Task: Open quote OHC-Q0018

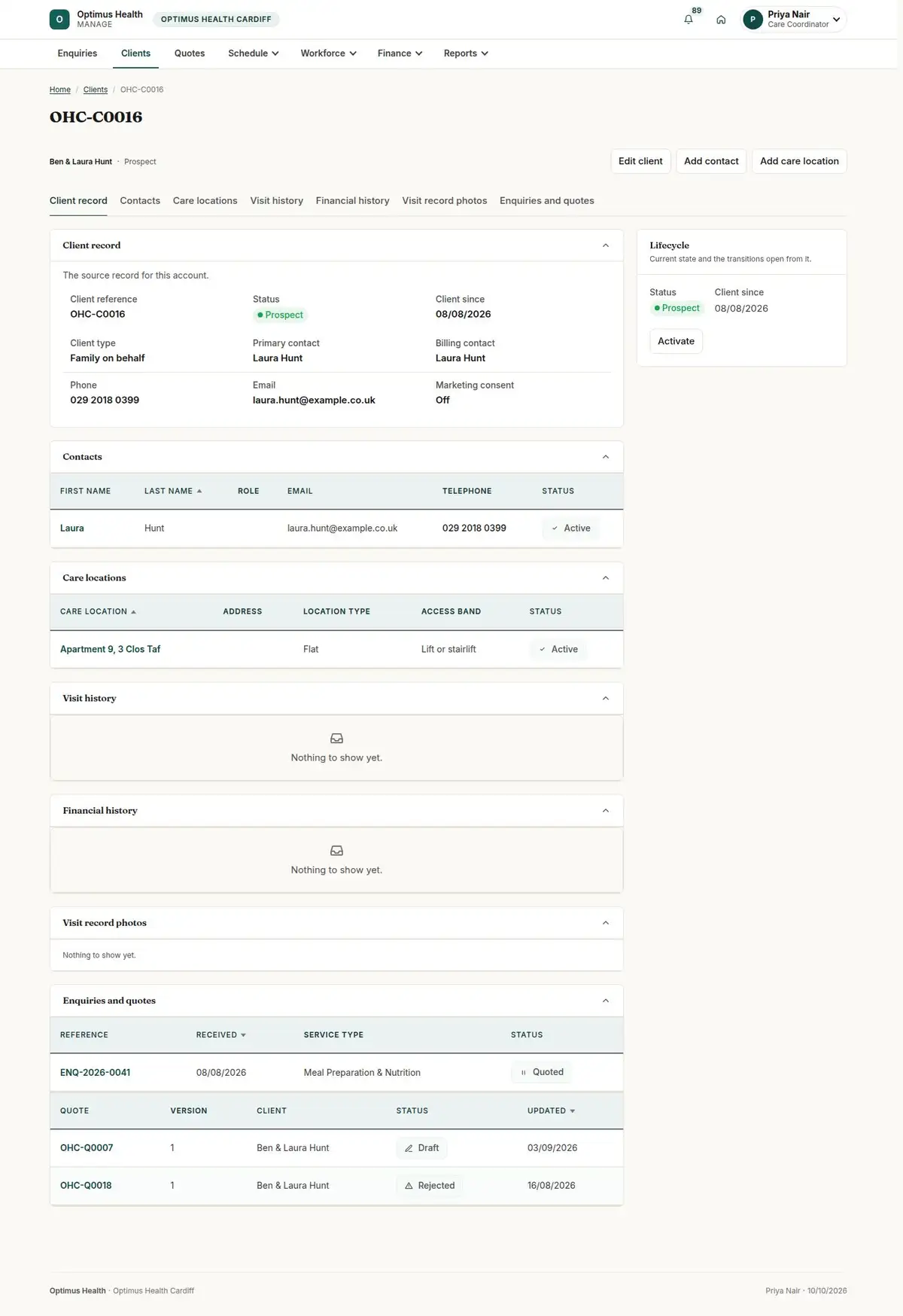Action: (x=86, y=1186)
